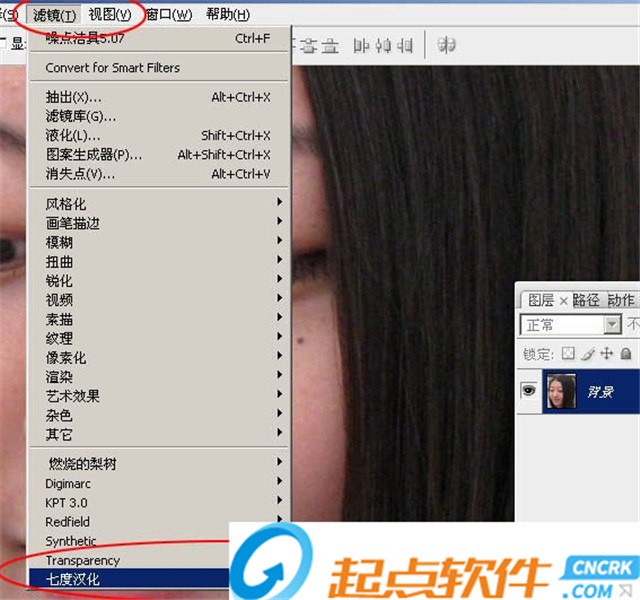Open 滤镜库(G)... filter gallery
The image size is (640, 600).
click(159, 116)
